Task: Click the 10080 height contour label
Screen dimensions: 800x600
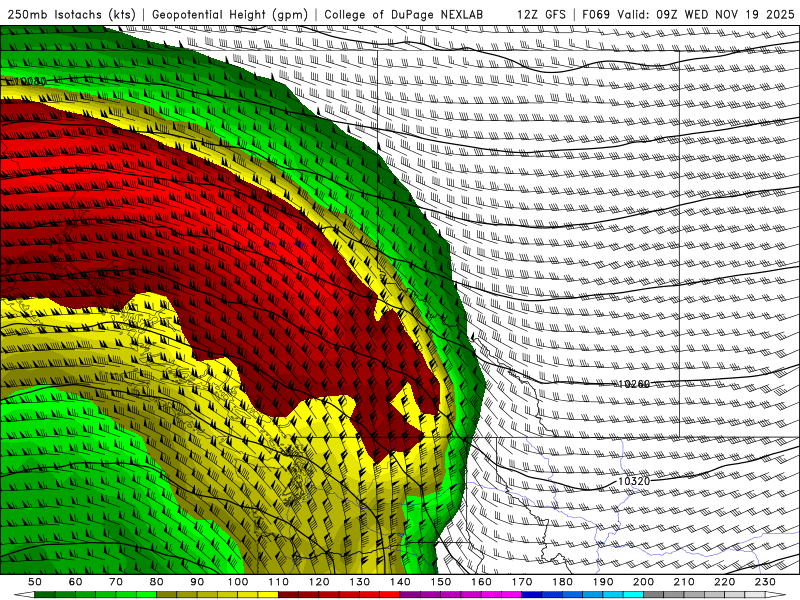Action: [30, 81]
